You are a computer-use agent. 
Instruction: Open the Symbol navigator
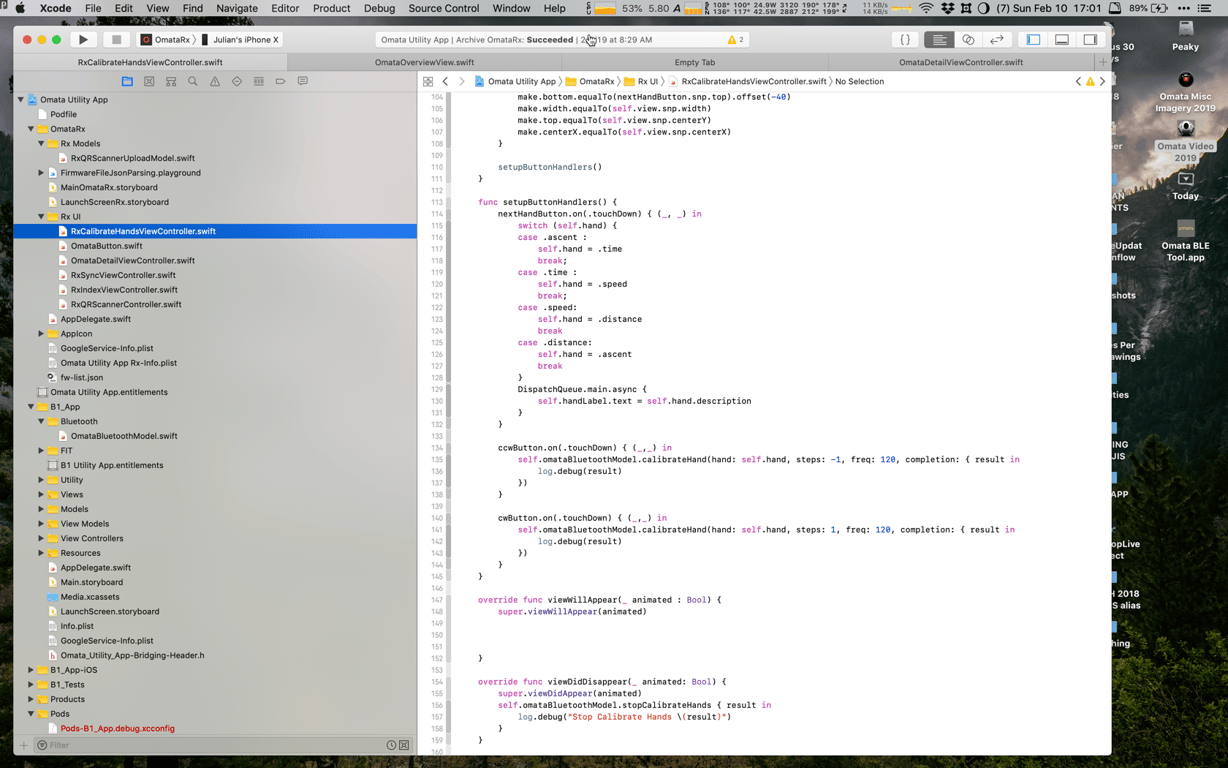click(x=171, y=81)
